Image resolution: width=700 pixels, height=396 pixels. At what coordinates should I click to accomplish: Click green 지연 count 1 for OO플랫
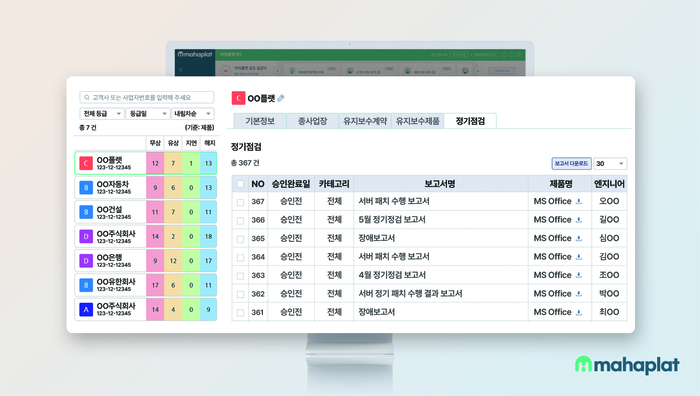(191, 163)
